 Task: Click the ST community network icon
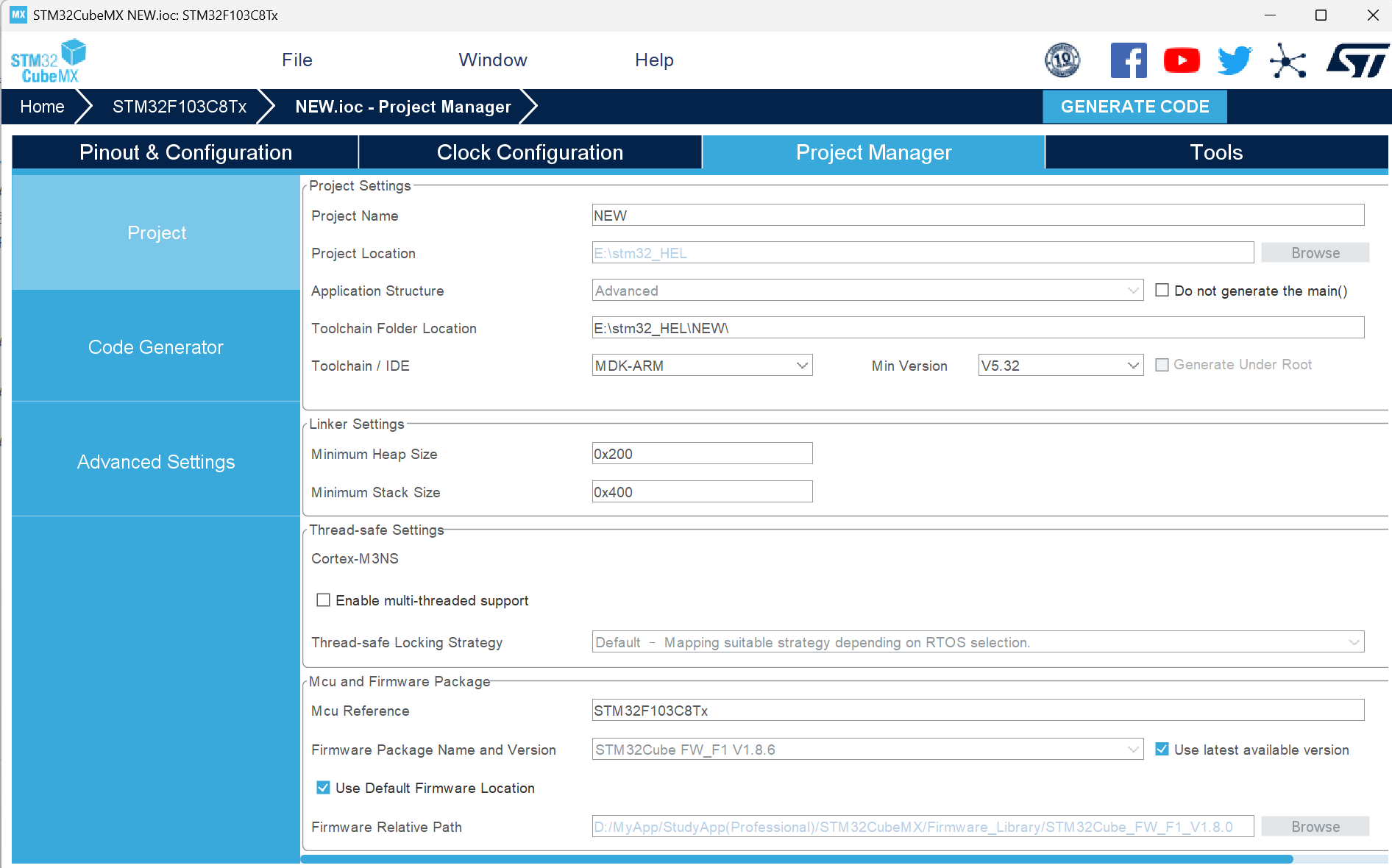1288,60
